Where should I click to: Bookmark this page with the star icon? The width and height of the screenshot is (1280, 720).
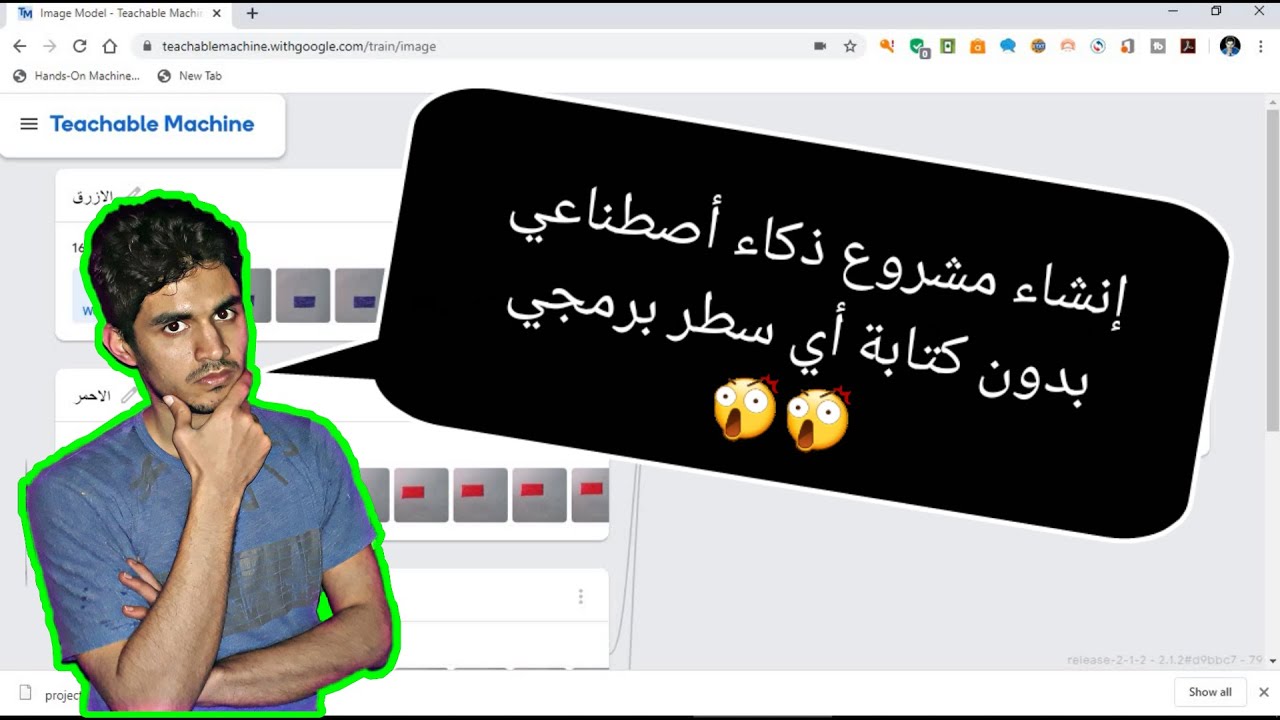[850, 46]
